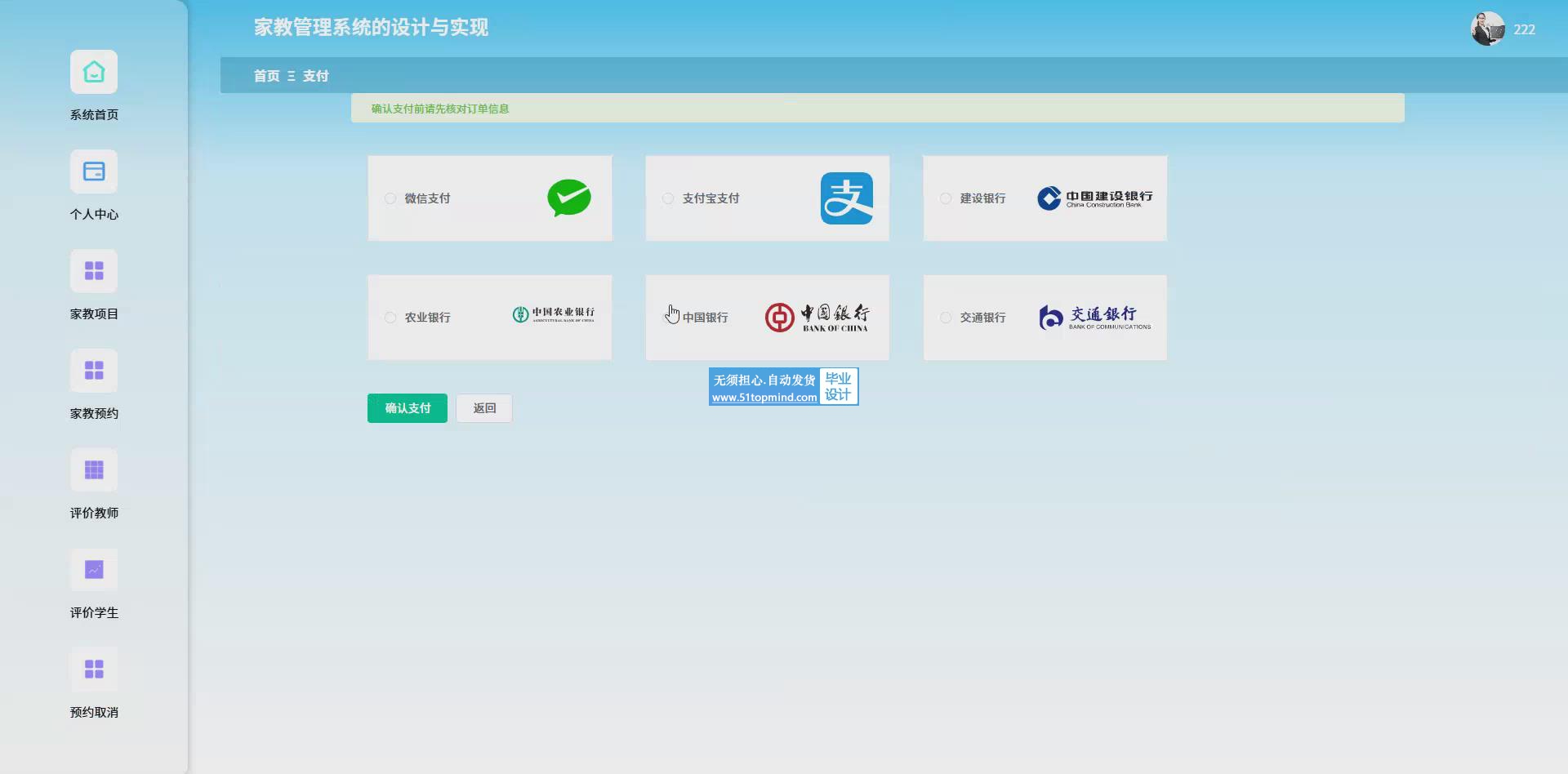
Task: Click the 评价教师 sidebar label
Action: pos(94,514)
